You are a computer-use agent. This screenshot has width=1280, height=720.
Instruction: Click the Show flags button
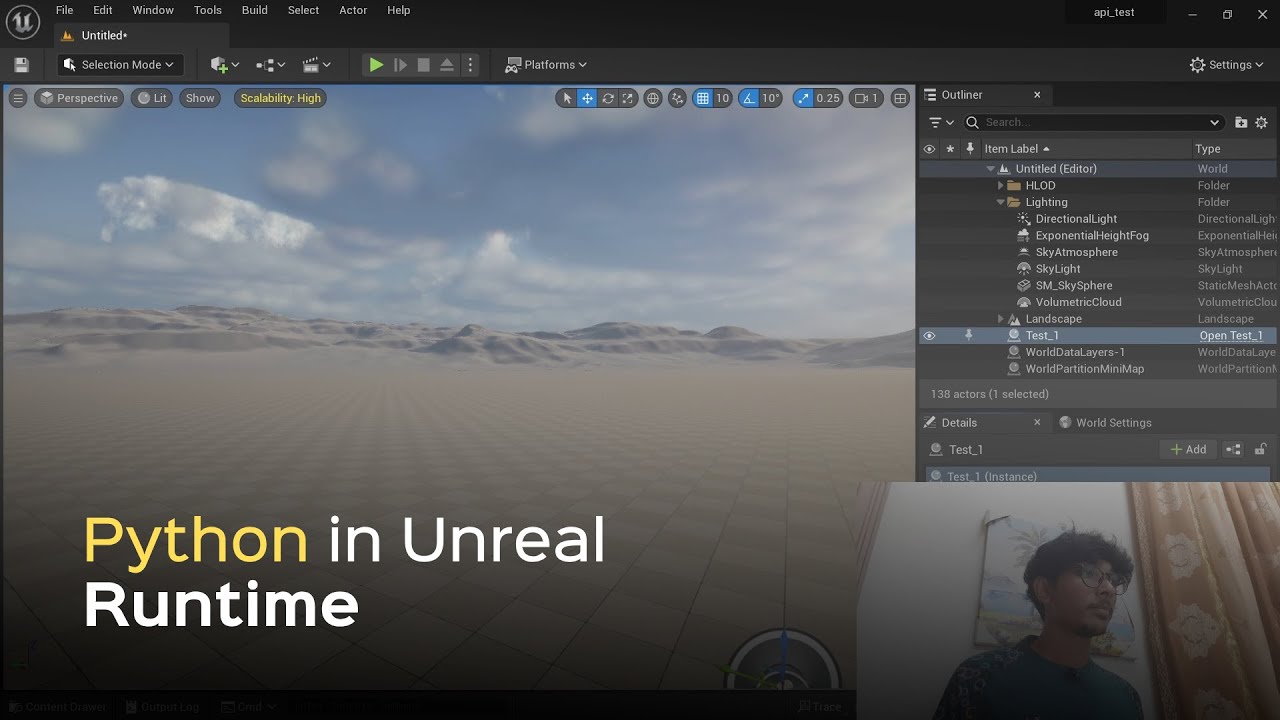tap(200, 98)
